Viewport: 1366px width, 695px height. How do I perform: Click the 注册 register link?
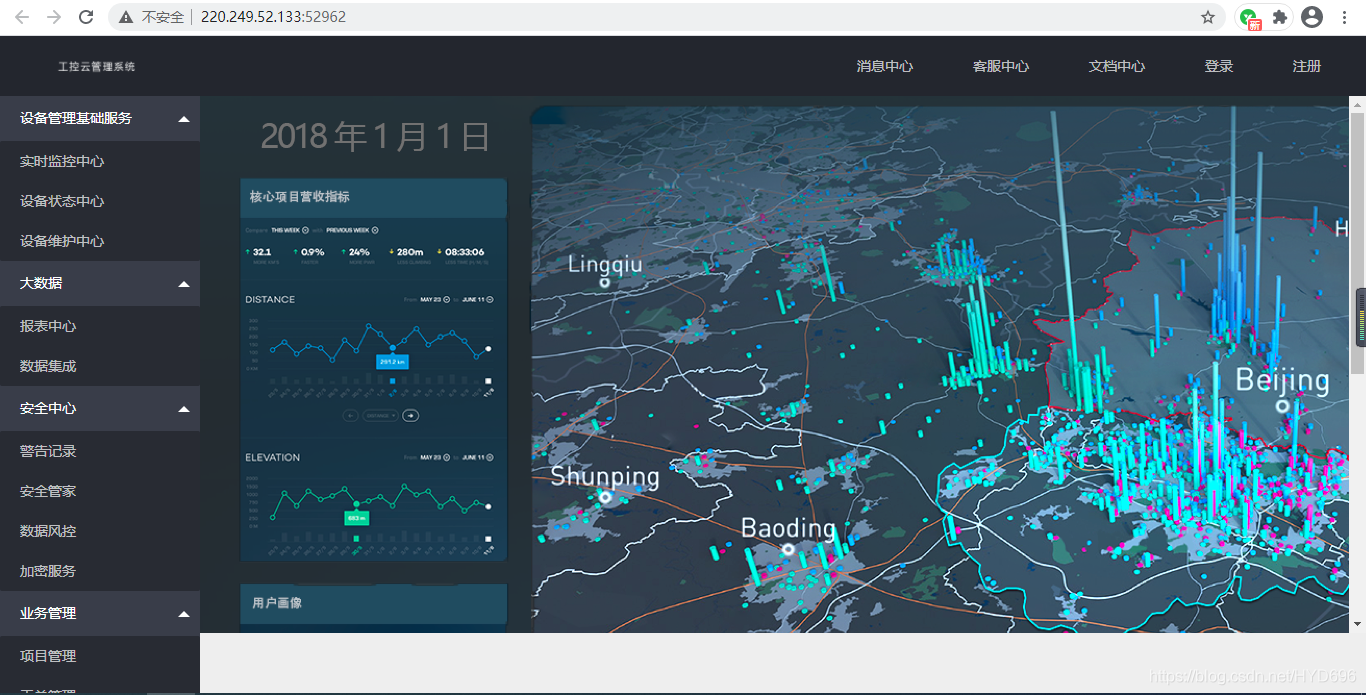[1306, 66]
